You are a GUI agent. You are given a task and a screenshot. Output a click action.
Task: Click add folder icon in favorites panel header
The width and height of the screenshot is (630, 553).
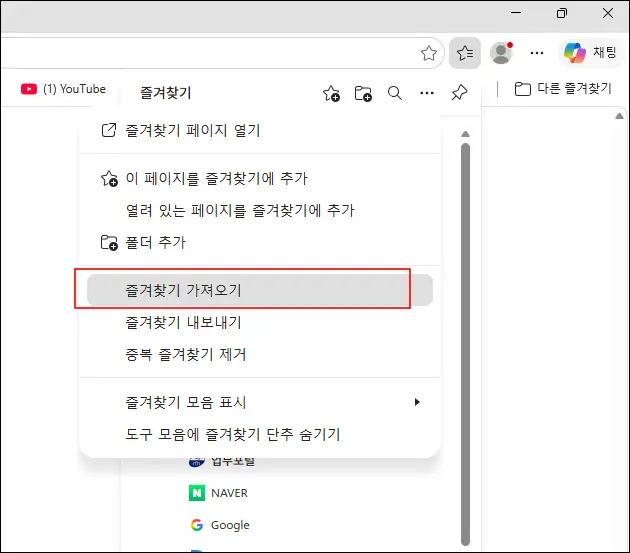point(363,94)
